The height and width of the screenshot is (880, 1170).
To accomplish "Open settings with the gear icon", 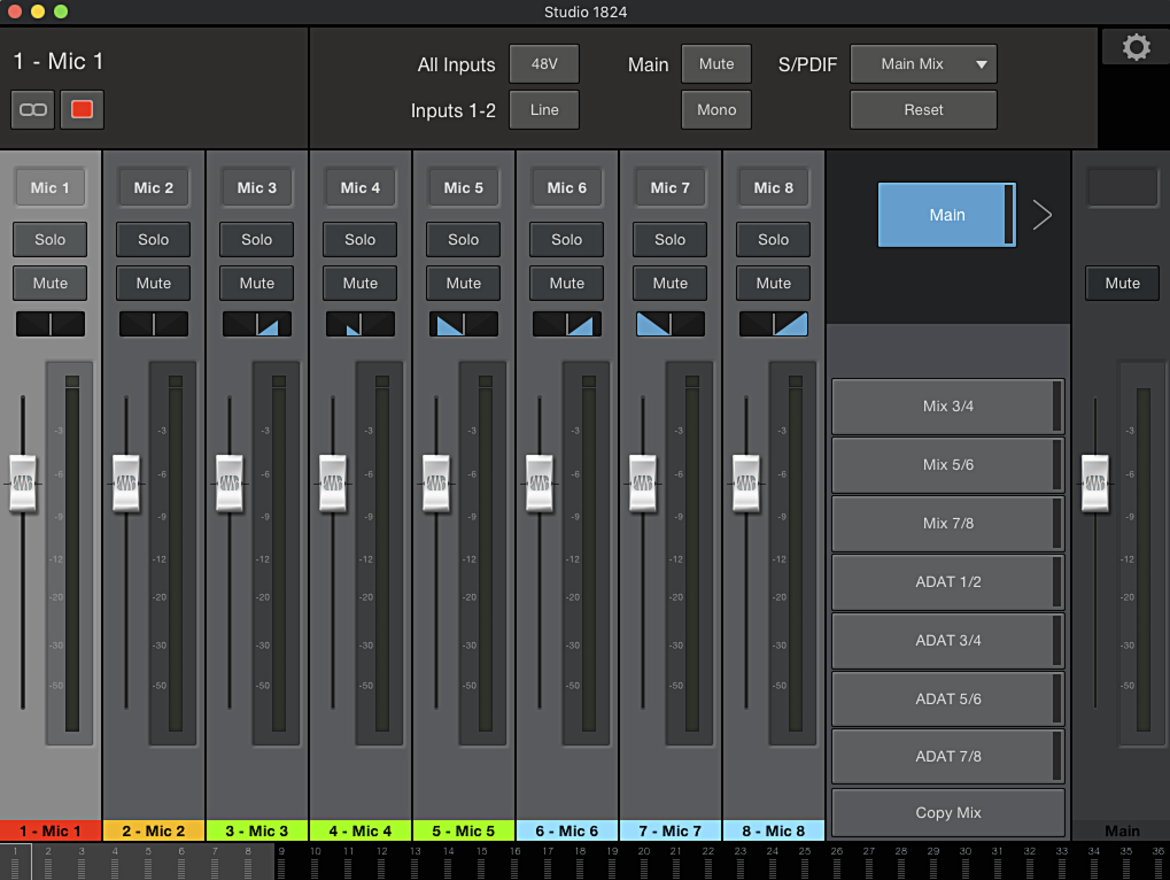I will coord(1136,47).
